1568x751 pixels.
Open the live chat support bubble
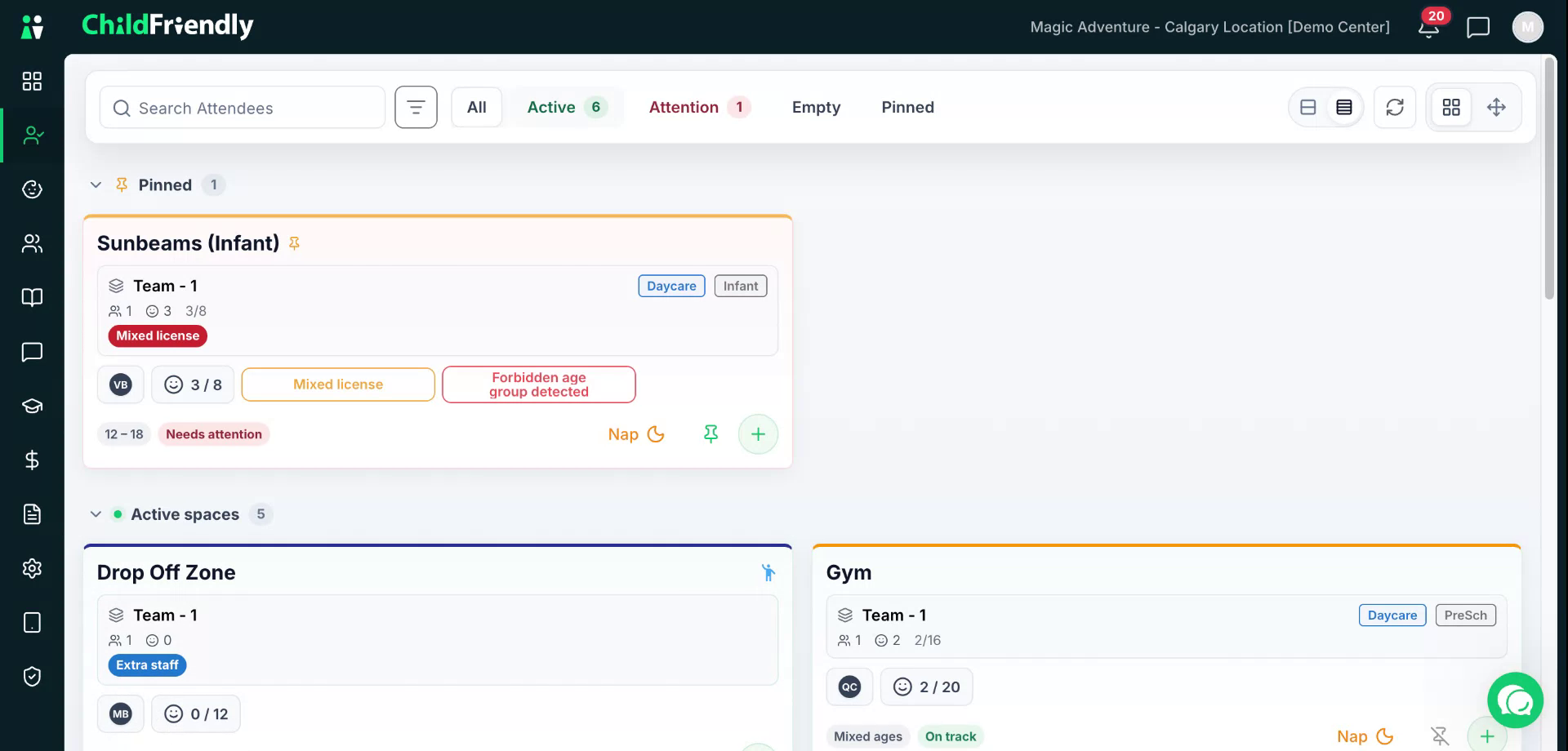pyautogui.click(x=1516, y=700)
